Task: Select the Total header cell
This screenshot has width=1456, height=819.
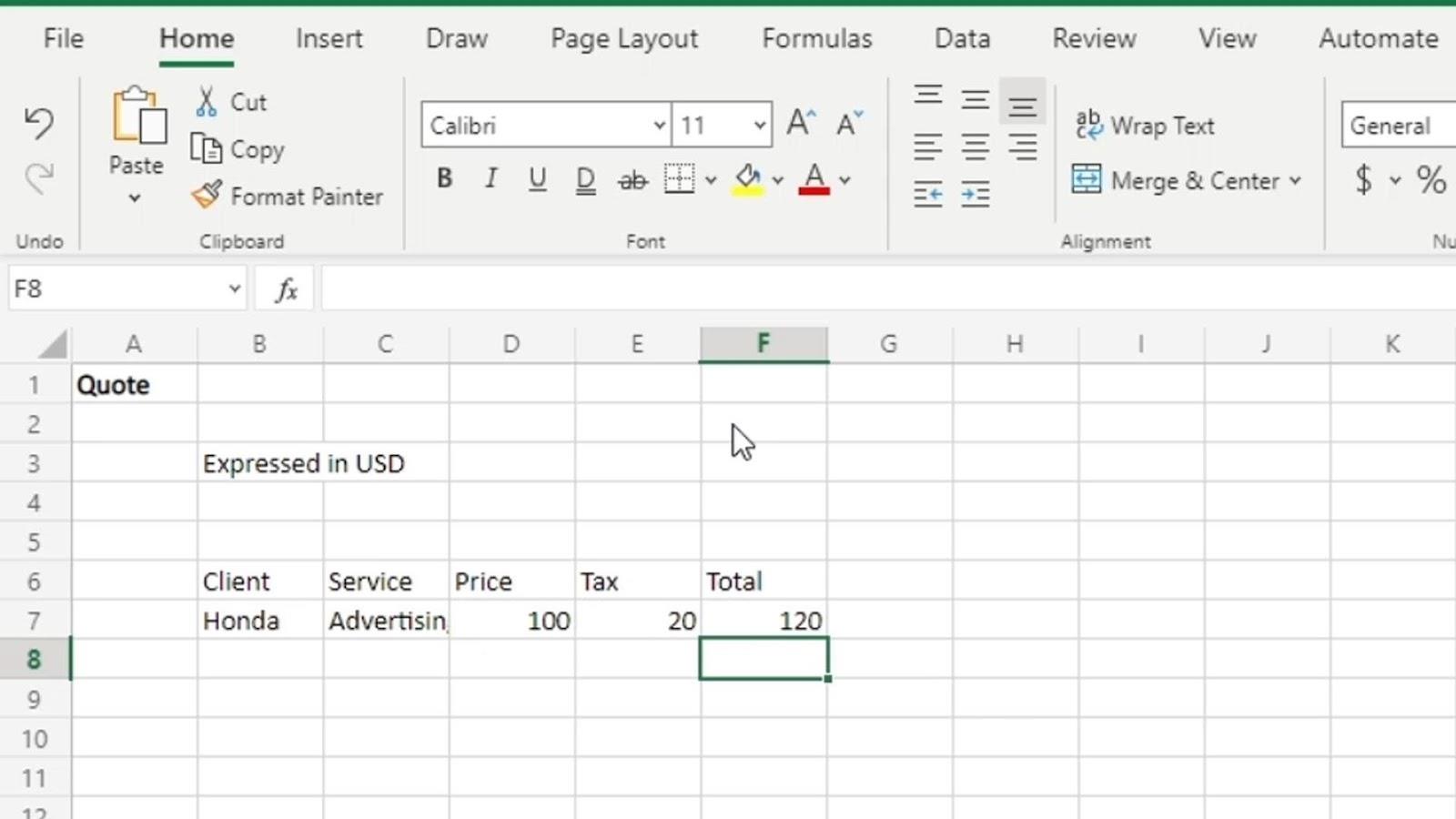Action: (x=763, y=581)
